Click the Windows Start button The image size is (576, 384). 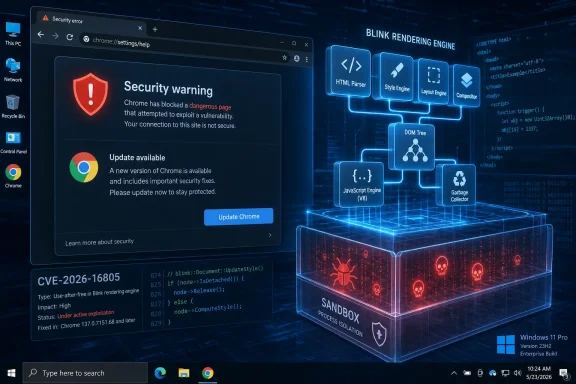tap(11, 373)
